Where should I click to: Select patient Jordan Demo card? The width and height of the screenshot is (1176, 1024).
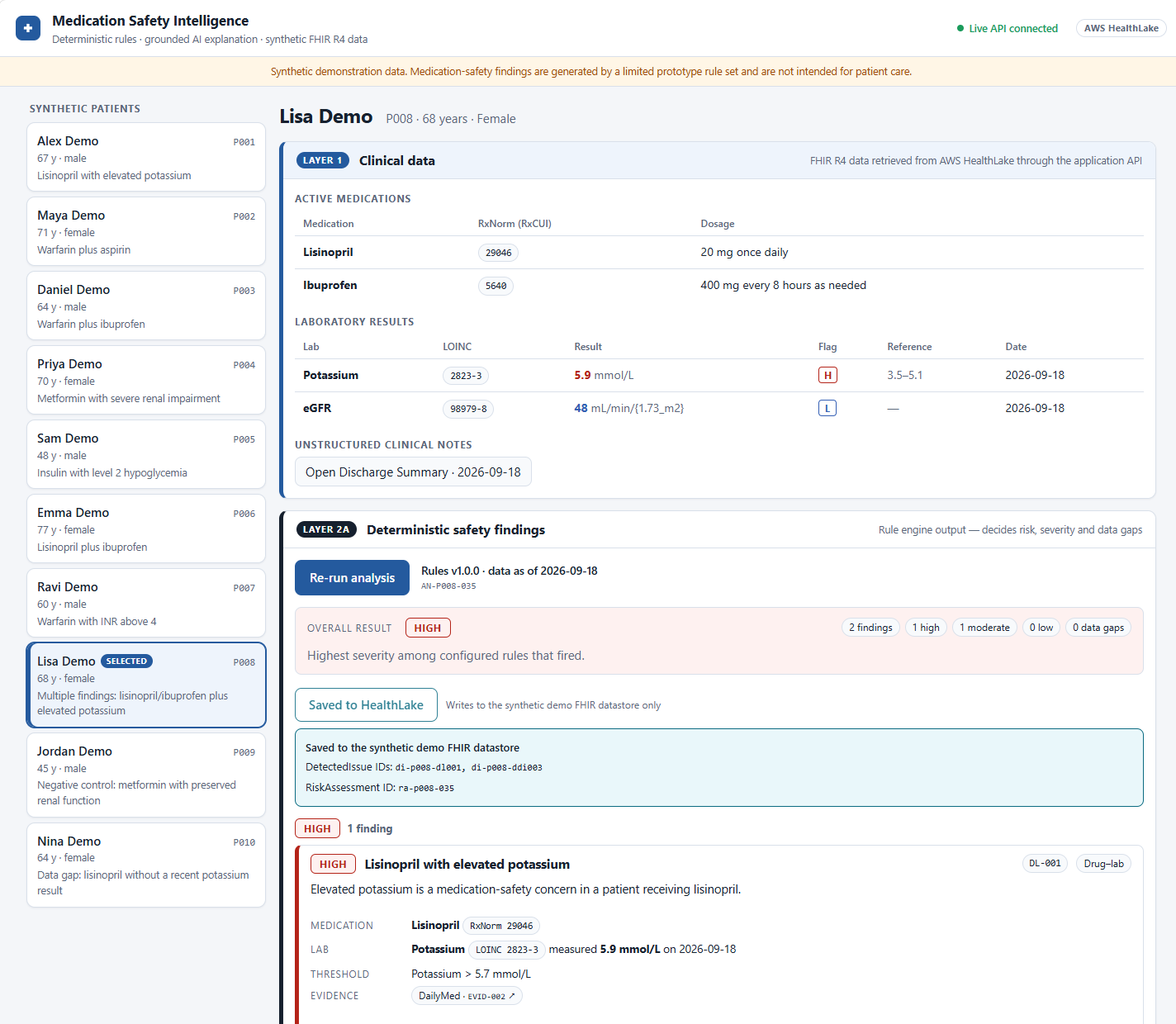[146, 775]
